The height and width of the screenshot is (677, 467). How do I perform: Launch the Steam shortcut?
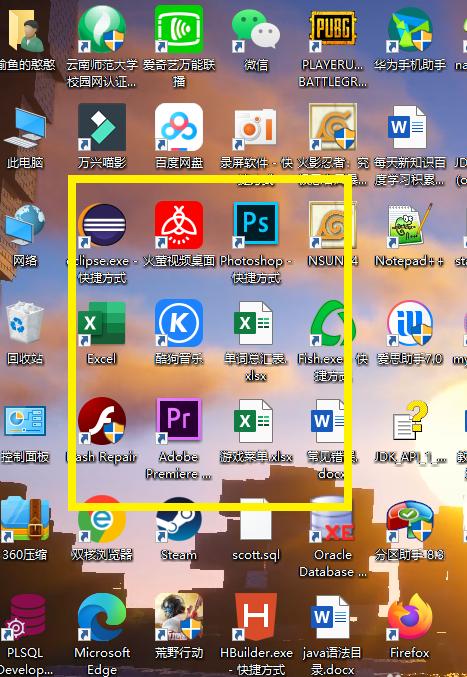179,519
